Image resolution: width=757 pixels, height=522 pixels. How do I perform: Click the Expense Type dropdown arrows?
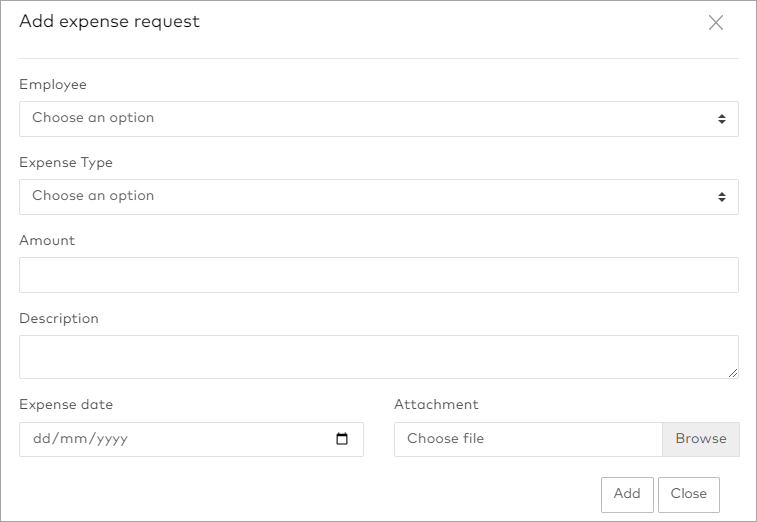[721, 197]
